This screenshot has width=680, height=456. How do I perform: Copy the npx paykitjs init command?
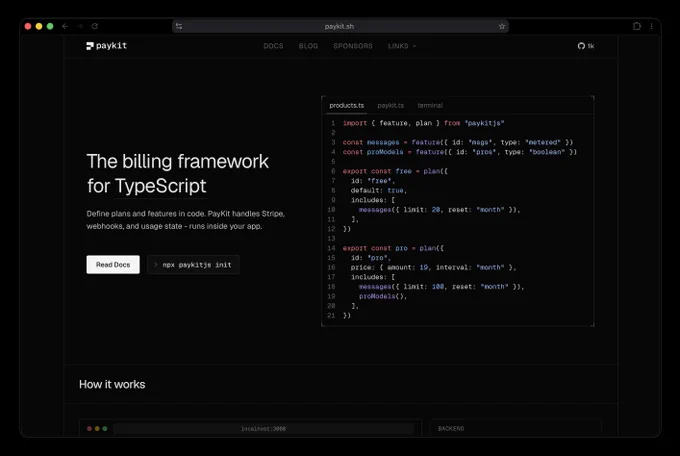(x=193, y=265)
